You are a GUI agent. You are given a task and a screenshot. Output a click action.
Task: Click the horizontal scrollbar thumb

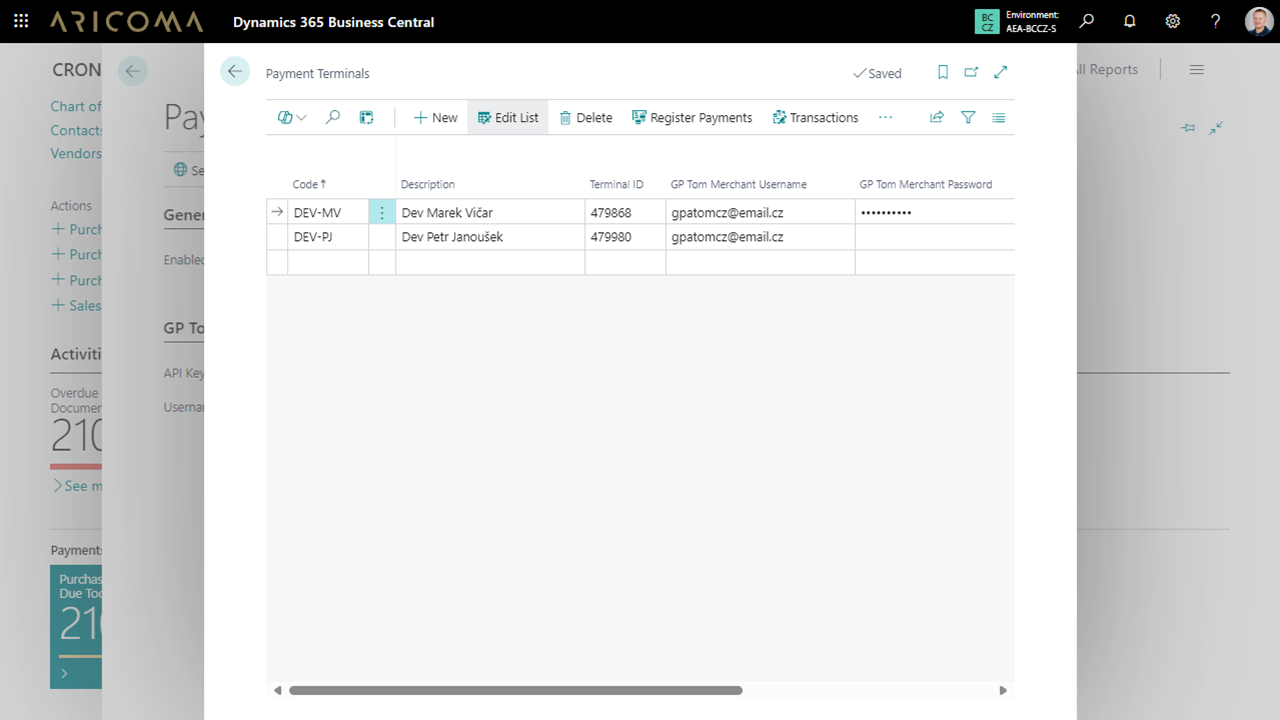(x=516, y=690)
